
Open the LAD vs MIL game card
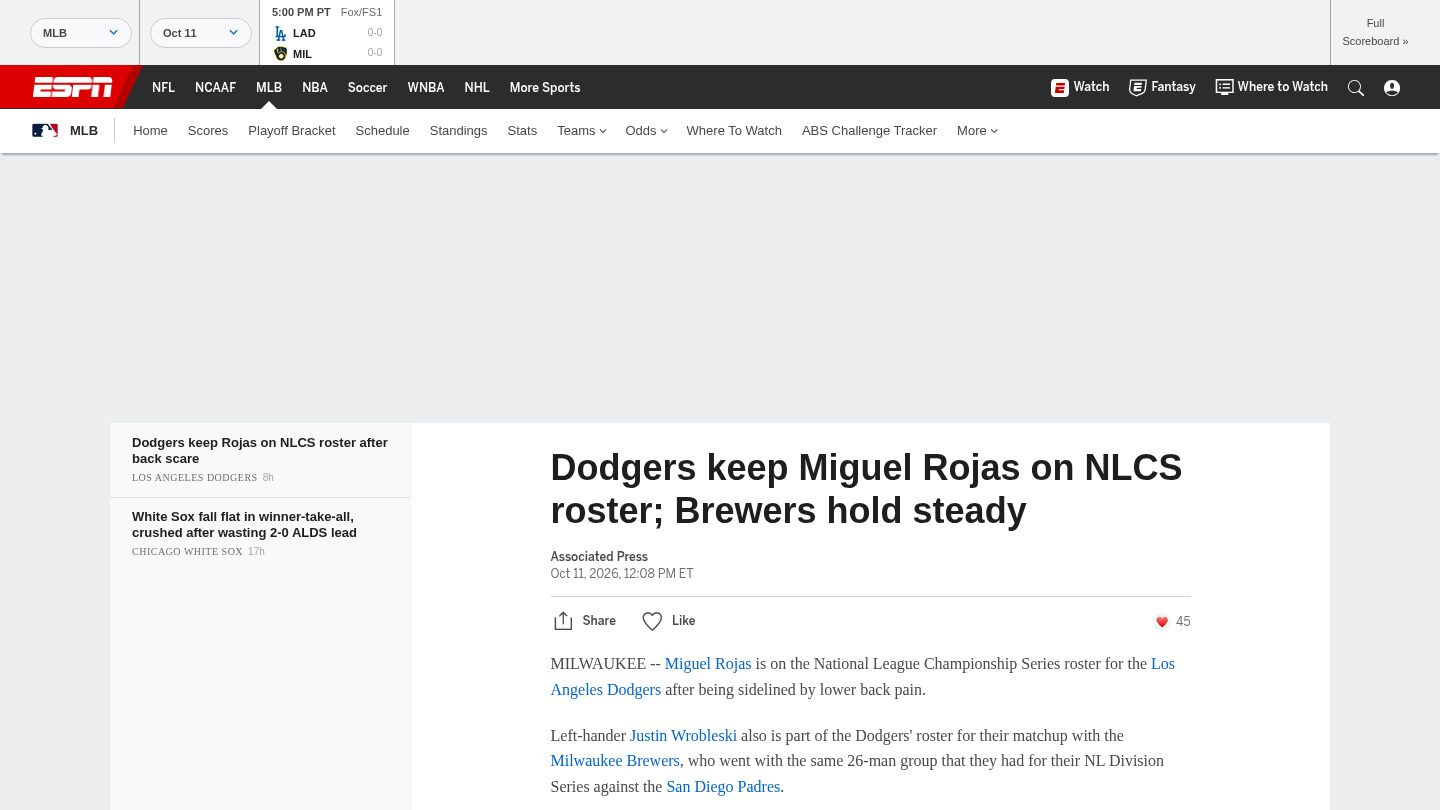[x=327, y=33]
